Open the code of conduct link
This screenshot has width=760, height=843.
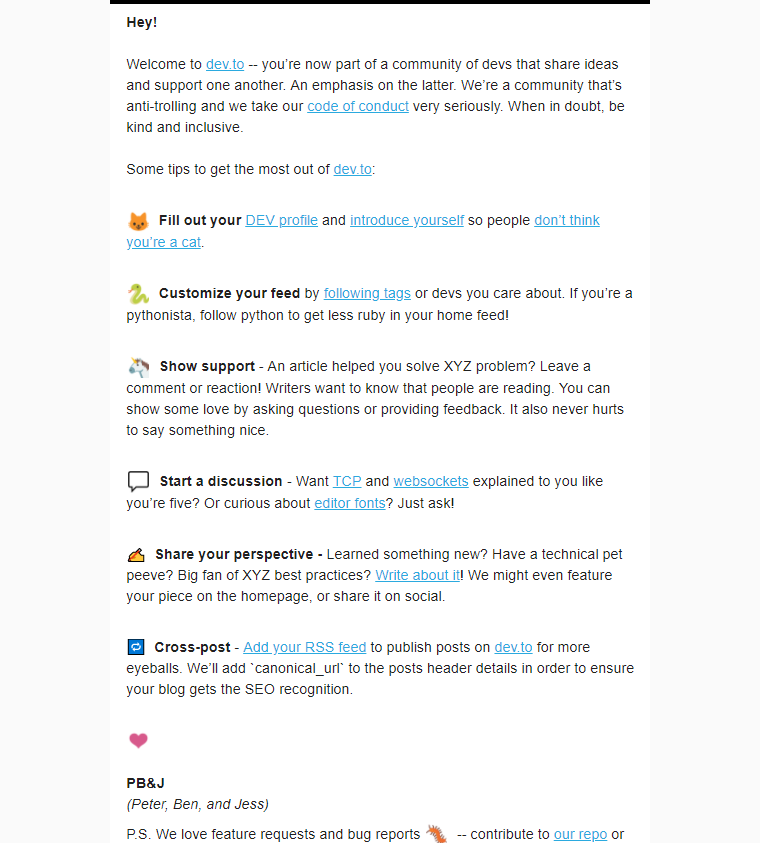(x=358, y=106)
